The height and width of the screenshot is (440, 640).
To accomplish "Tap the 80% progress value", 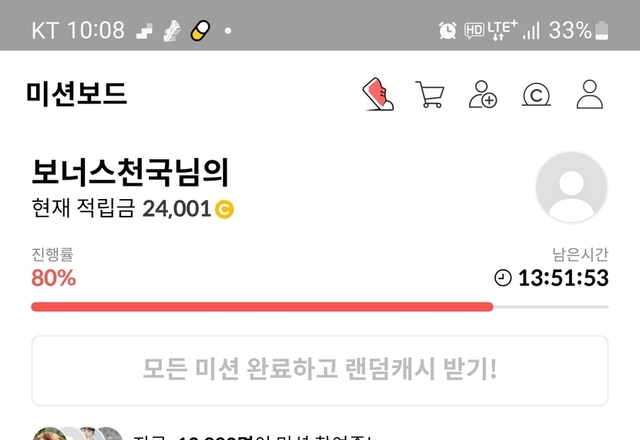I will pos(53,278).
